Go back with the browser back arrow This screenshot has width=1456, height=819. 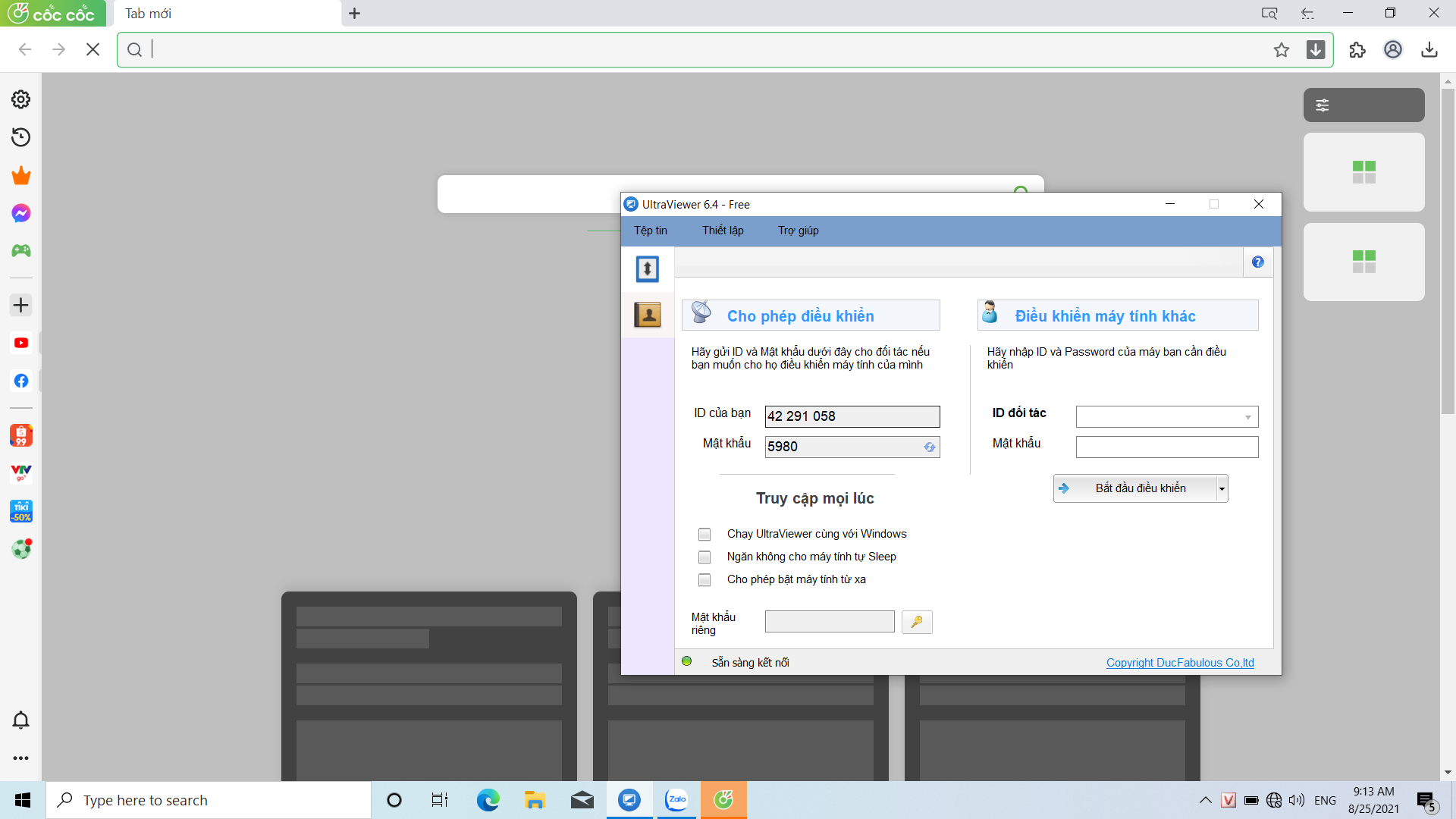[x=25, y=49]
